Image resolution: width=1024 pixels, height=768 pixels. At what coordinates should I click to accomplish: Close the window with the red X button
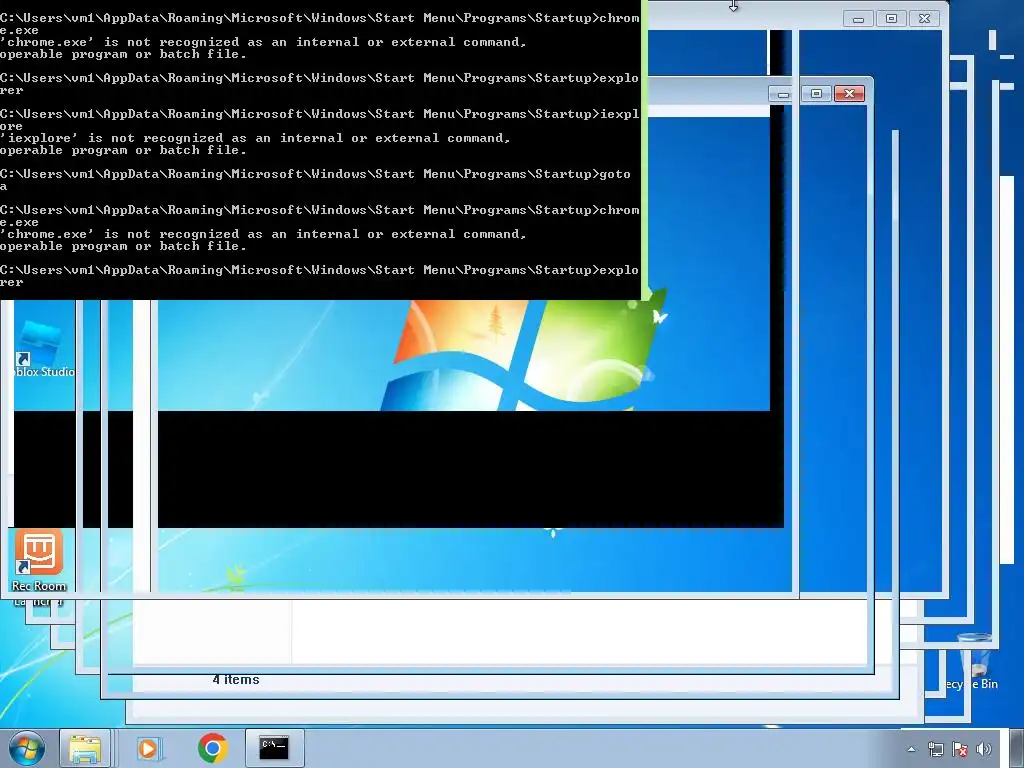pos(849,93)
